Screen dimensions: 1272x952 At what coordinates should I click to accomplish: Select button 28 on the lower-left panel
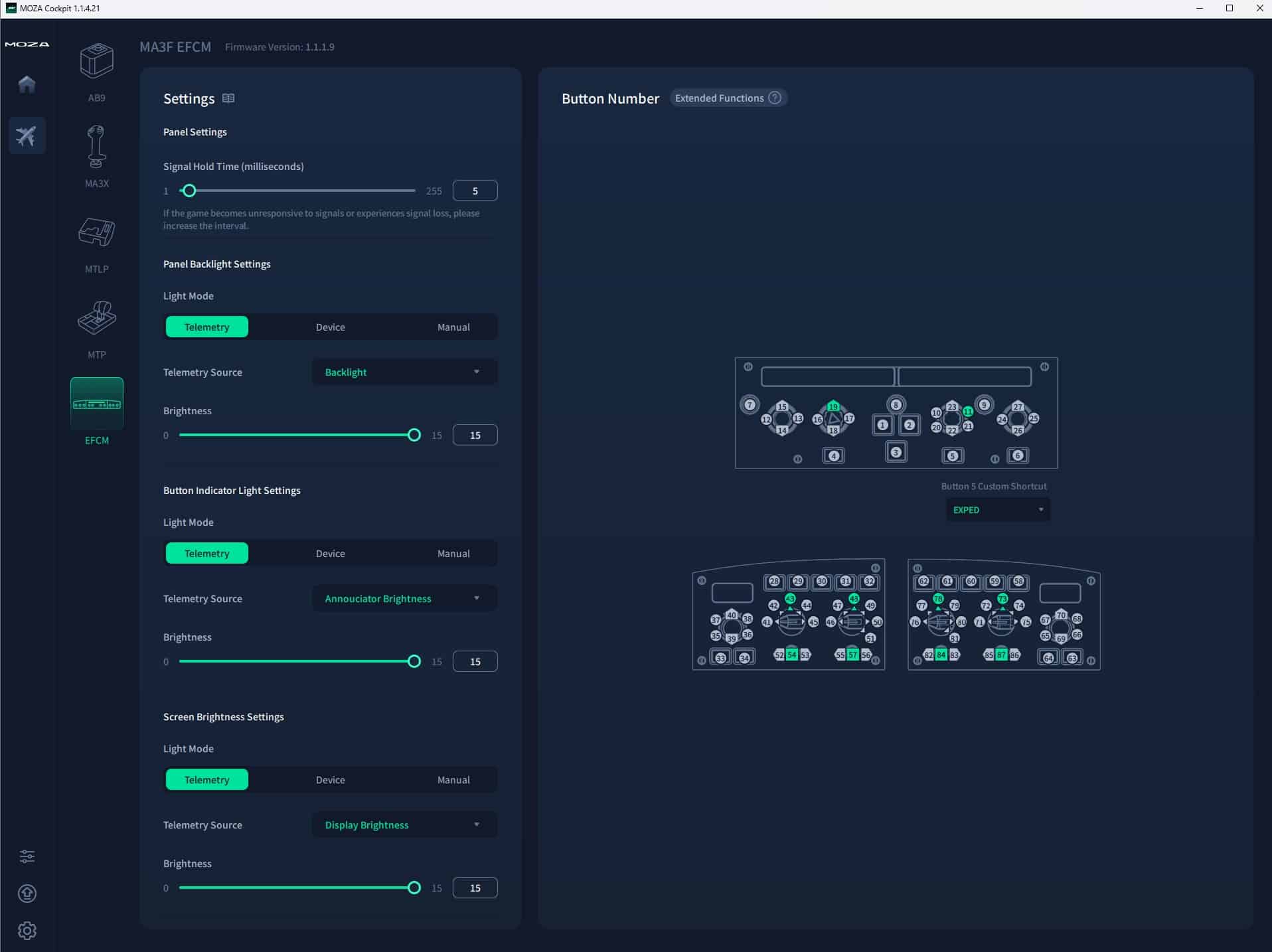click(774, 582)
